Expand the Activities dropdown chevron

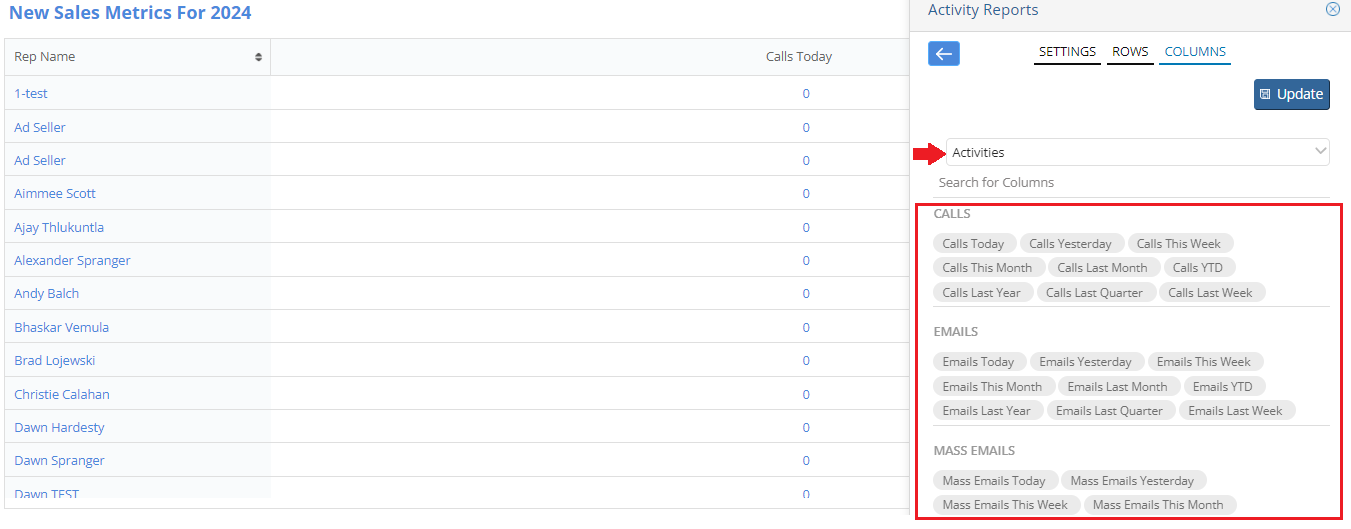[1320, 152]
